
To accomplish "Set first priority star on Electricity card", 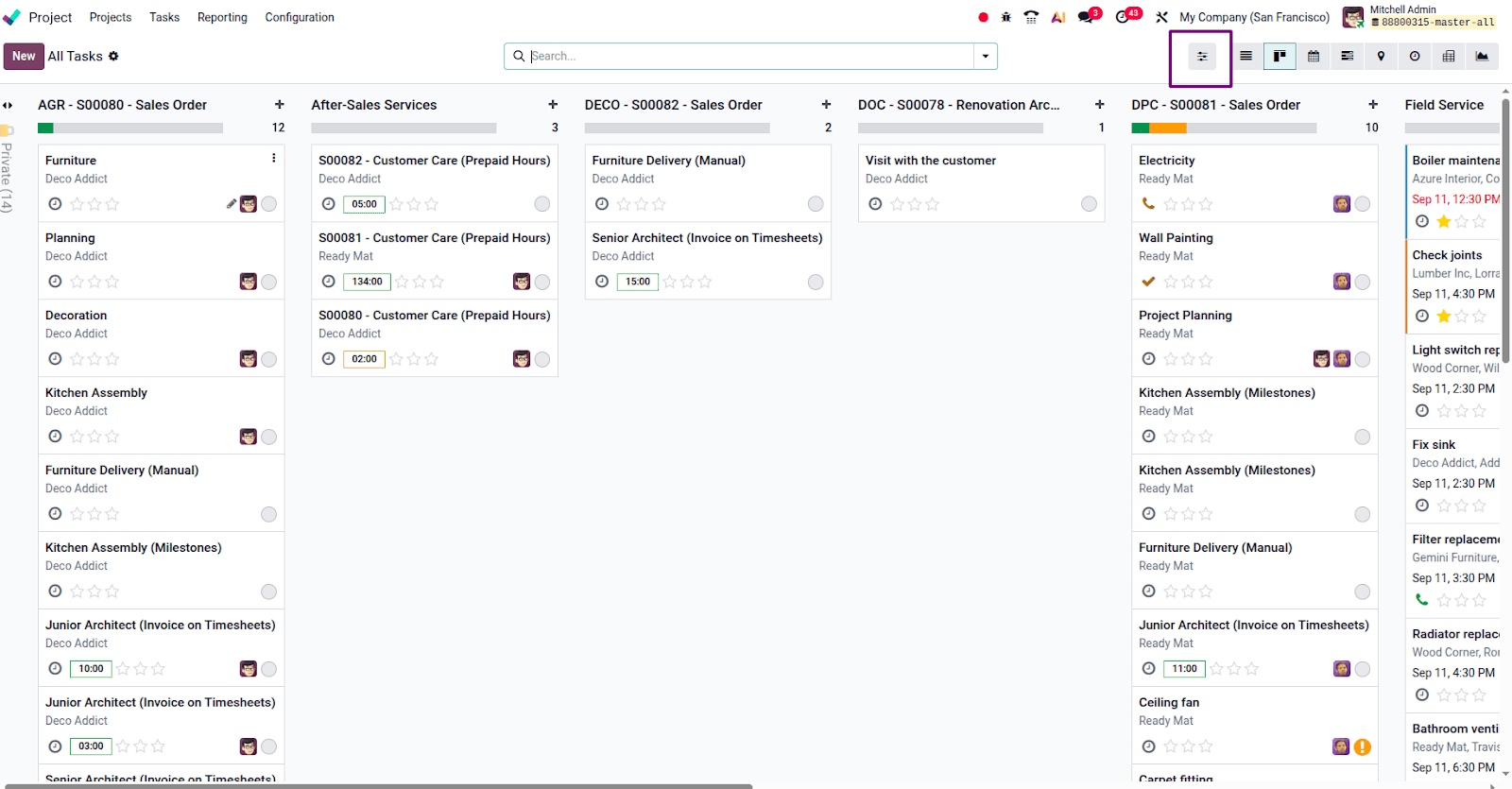I will click(x=1171, y=203).
